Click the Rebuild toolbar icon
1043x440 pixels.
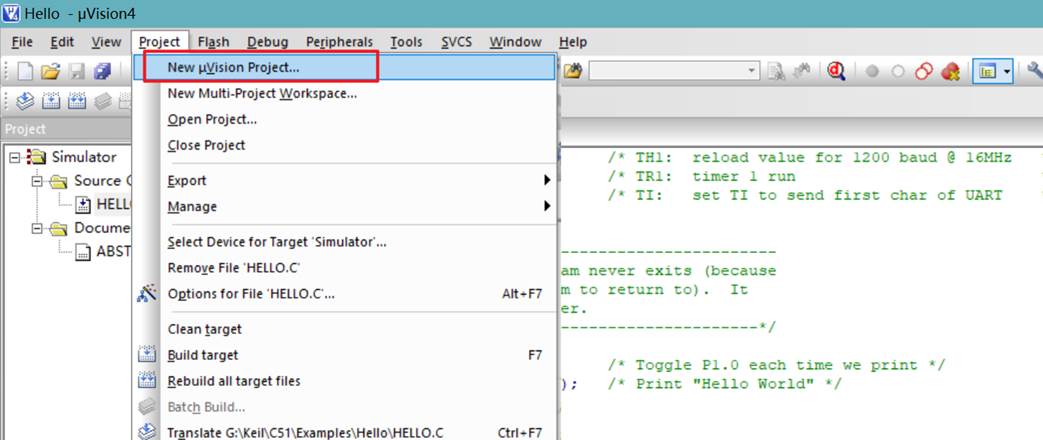(x=77, y=101)
